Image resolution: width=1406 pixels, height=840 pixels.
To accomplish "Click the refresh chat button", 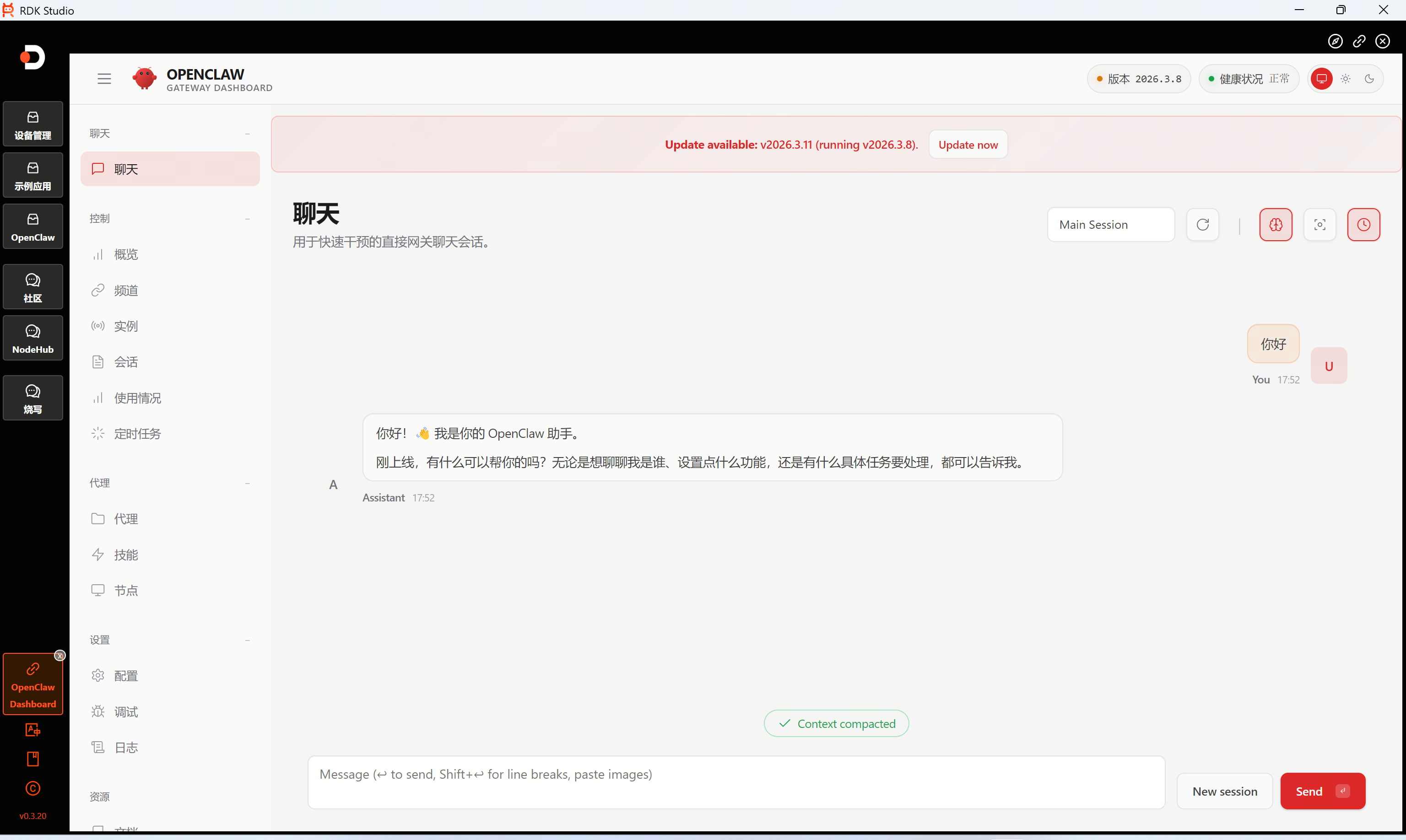I will point(1203,225).
